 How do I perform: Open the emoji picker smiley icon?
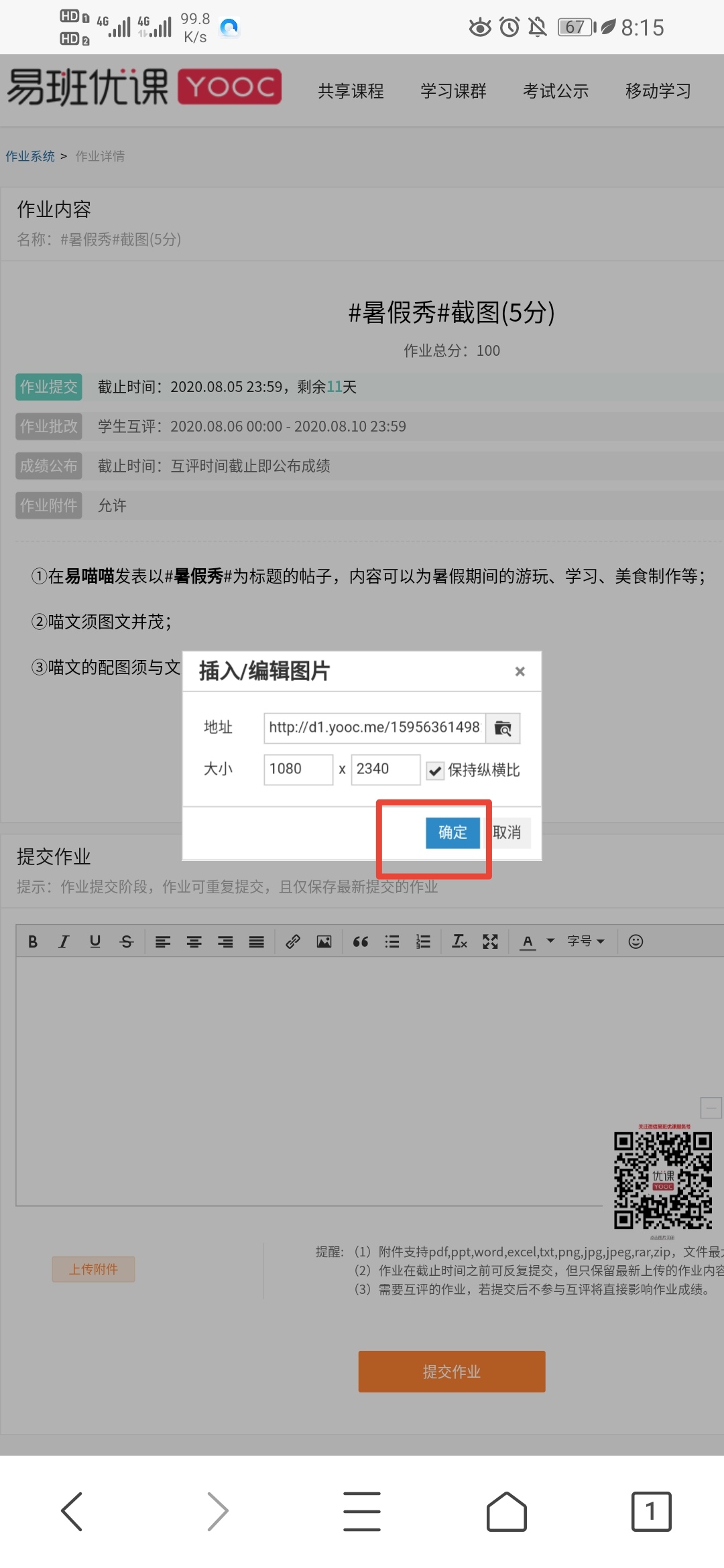(x=636, y=941)
